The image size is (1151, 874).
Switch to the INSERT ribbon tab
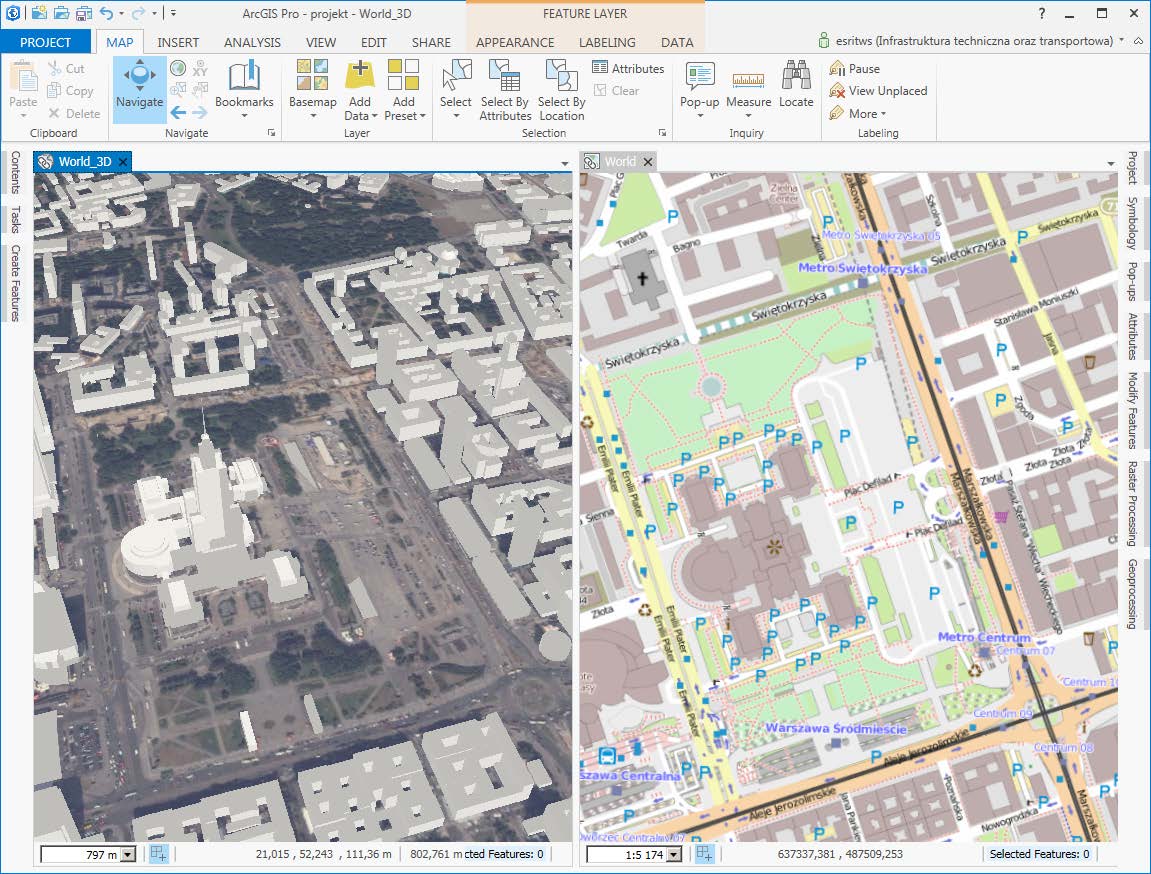pyautogui.click(x=178, y=43)
